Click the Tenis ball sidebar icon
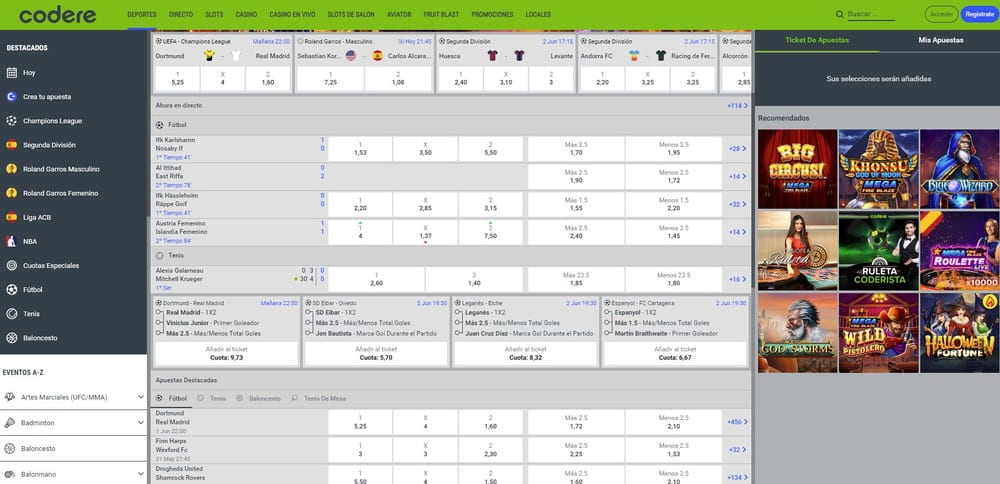 [x=11, y=314]
